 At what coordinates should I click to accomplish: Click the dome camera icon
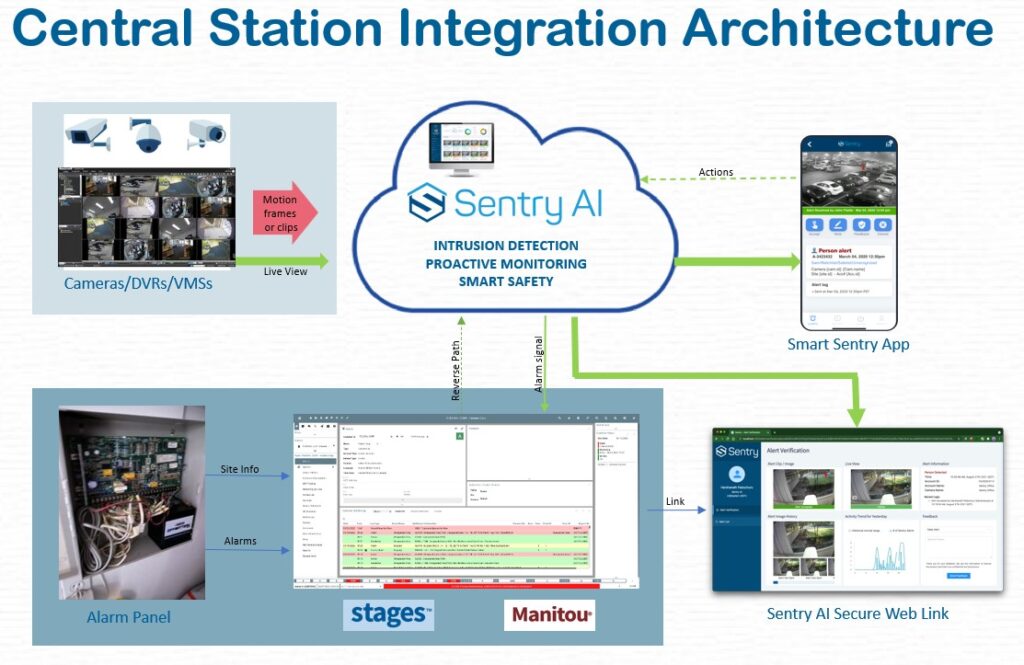147,135
